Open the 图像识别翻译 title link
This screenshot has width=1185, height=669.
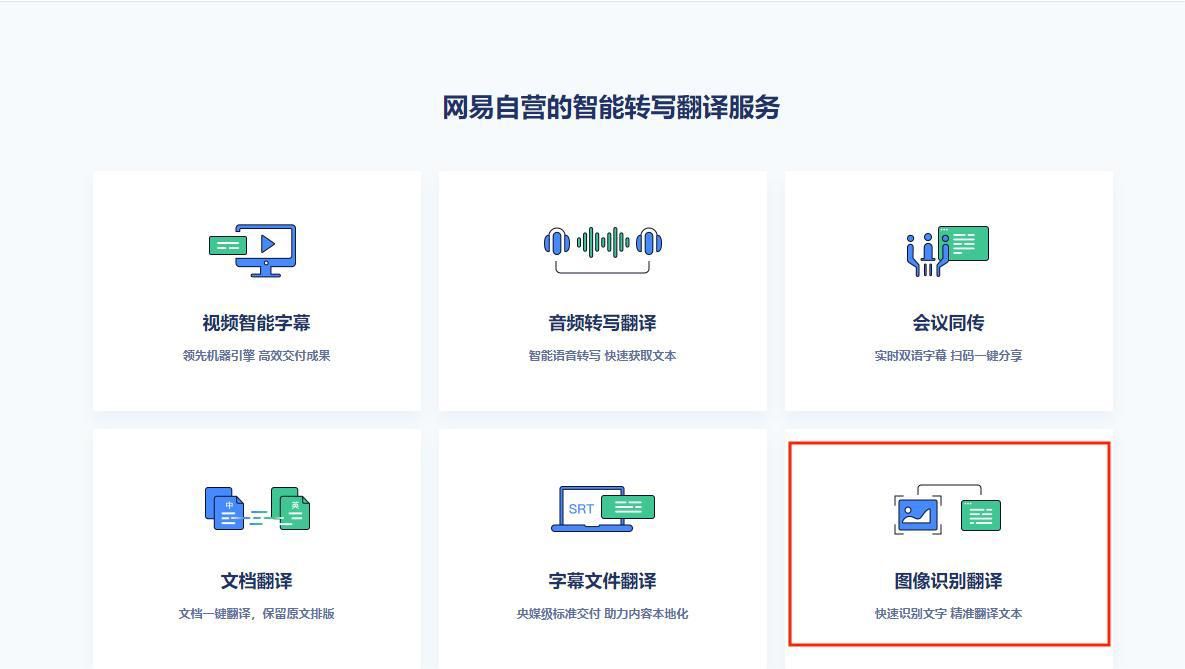(x=948, y=581)
